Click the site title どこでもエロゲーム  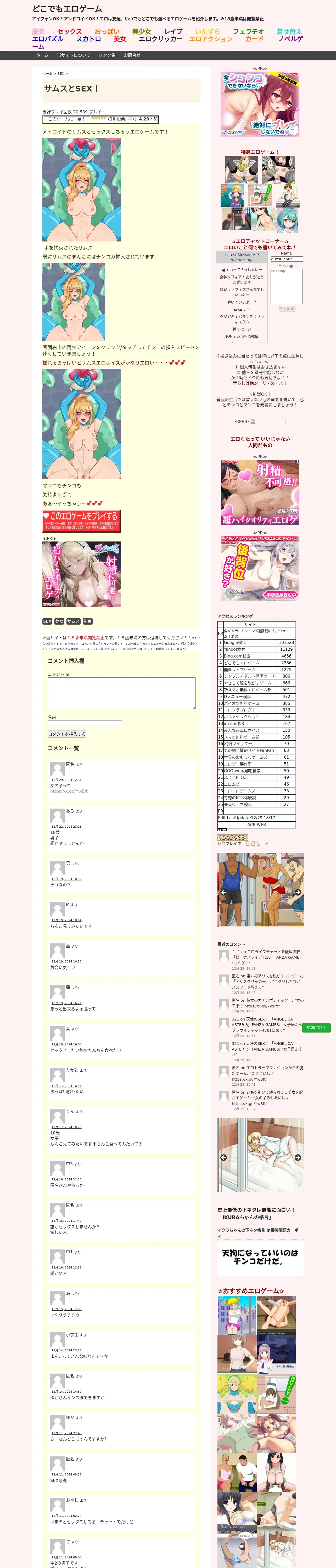pos(67,9)
